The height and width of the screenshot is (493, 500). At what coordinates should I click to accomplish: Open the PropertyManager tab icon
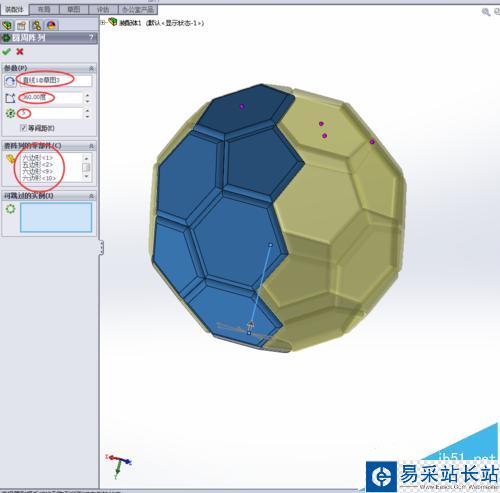(22, 25)
